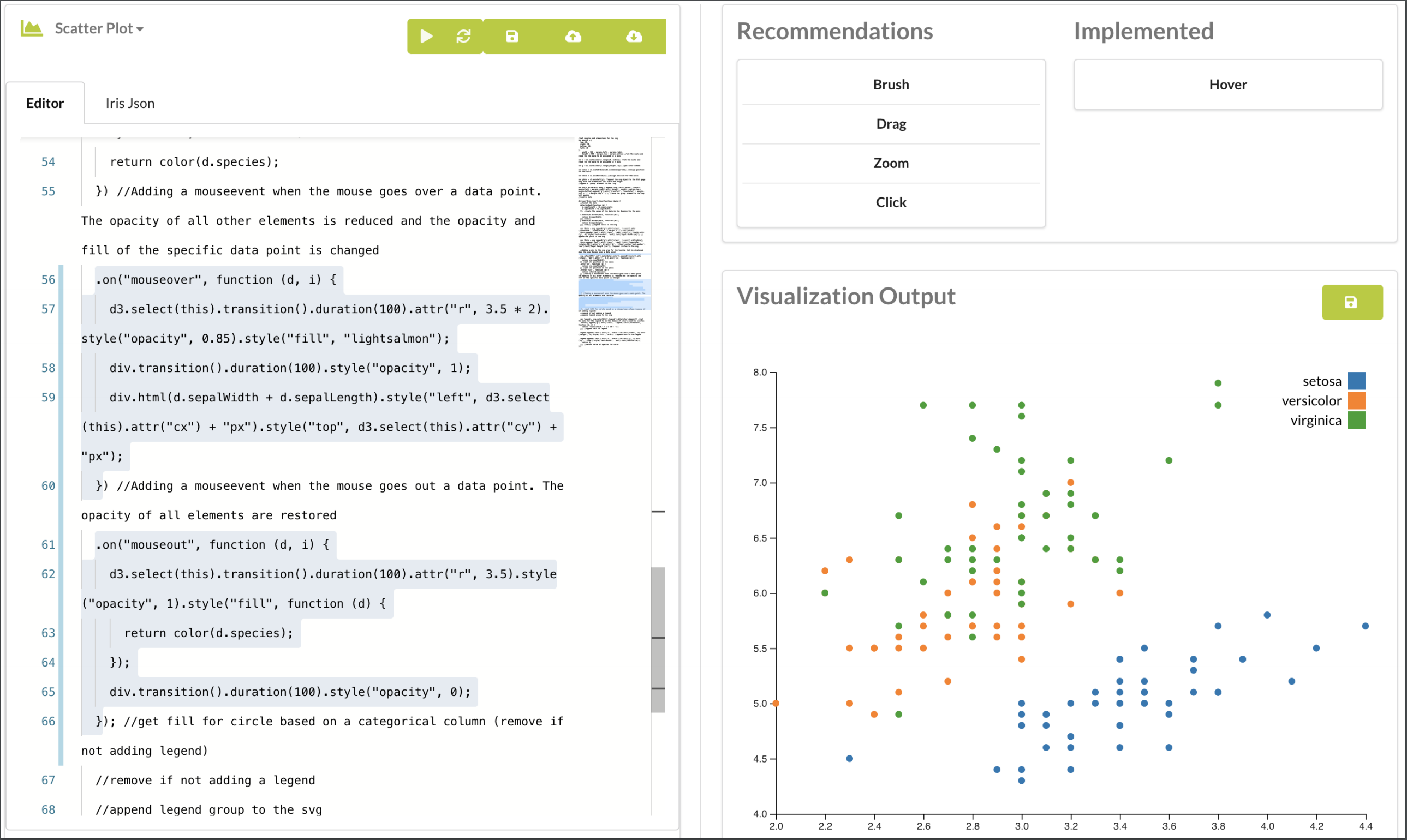
Task: Save the code using the toolbar disk icon
Action: pyautogui.click(x=512, y=36)
